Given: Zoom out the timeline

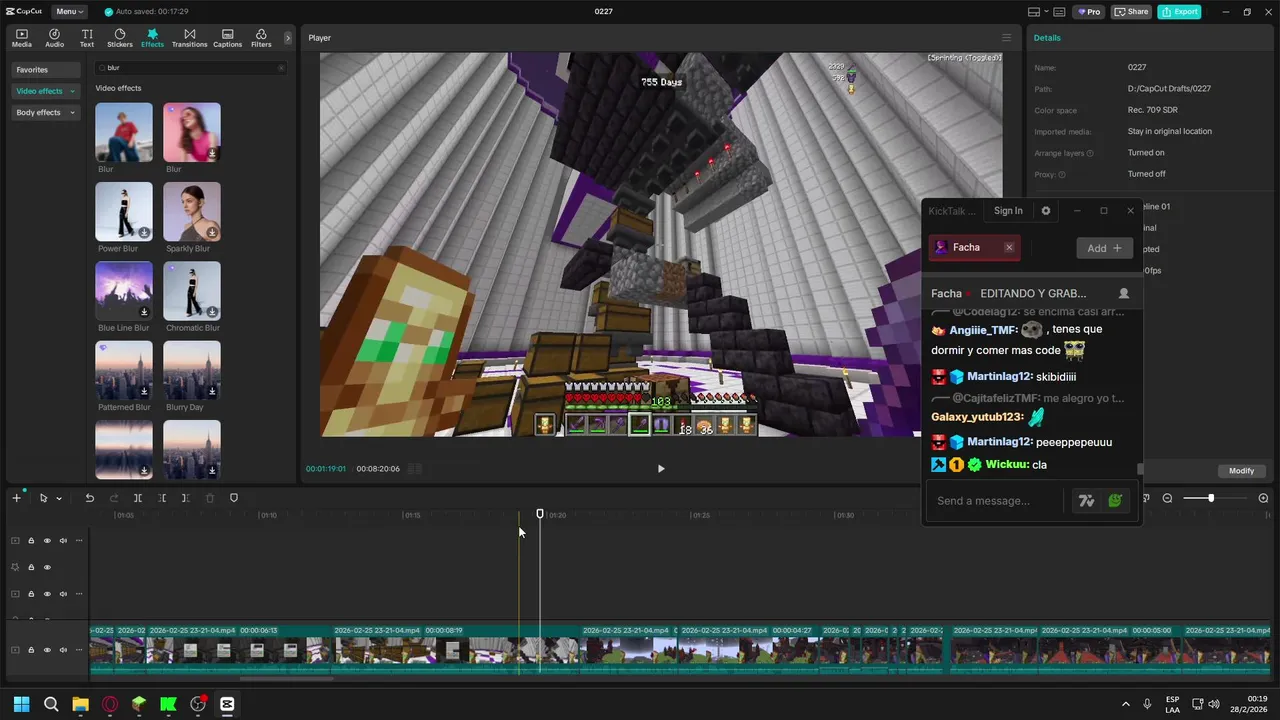Looking at the screenshot, I should (x=1167, y=498).
